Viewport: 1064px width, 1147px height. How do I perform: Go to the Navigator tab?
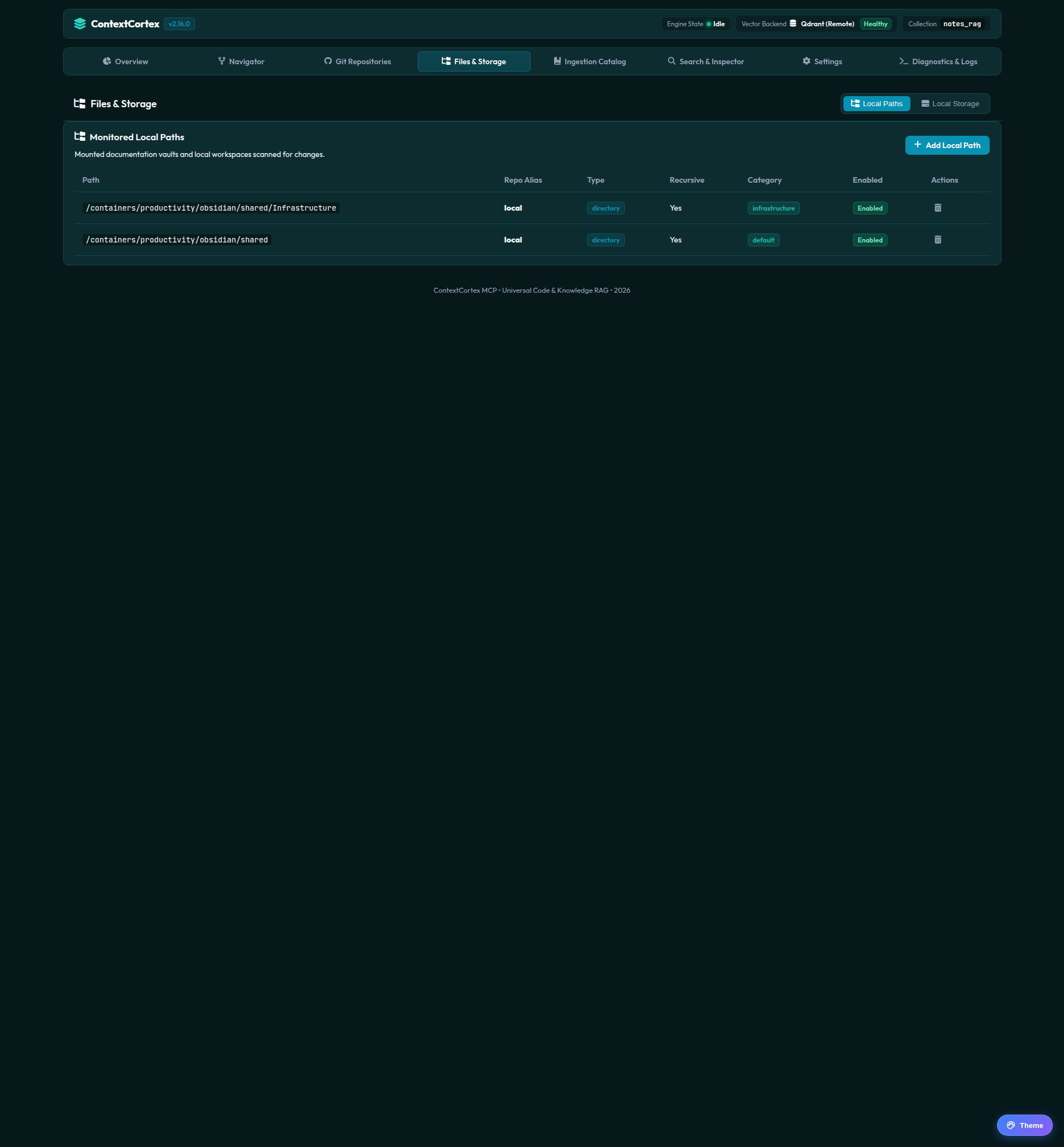point(241,61)
